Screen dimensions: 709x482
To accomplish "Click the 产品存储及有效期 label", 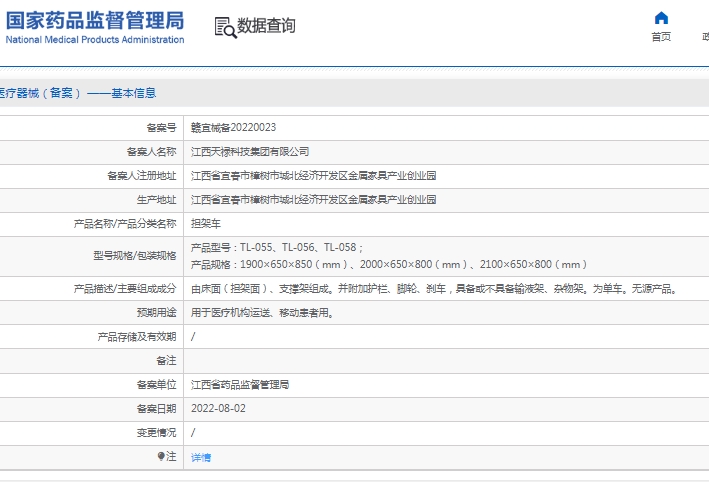I will [x=137, y=337].
